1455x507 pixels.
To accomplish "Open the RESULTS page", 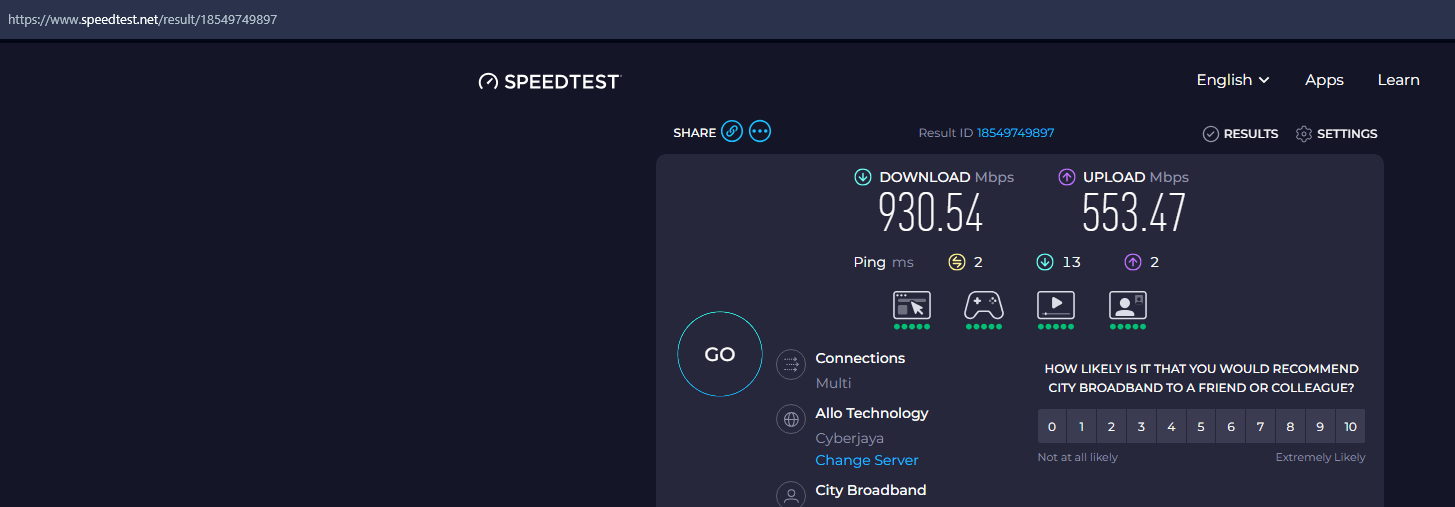I will [1240, 133].
